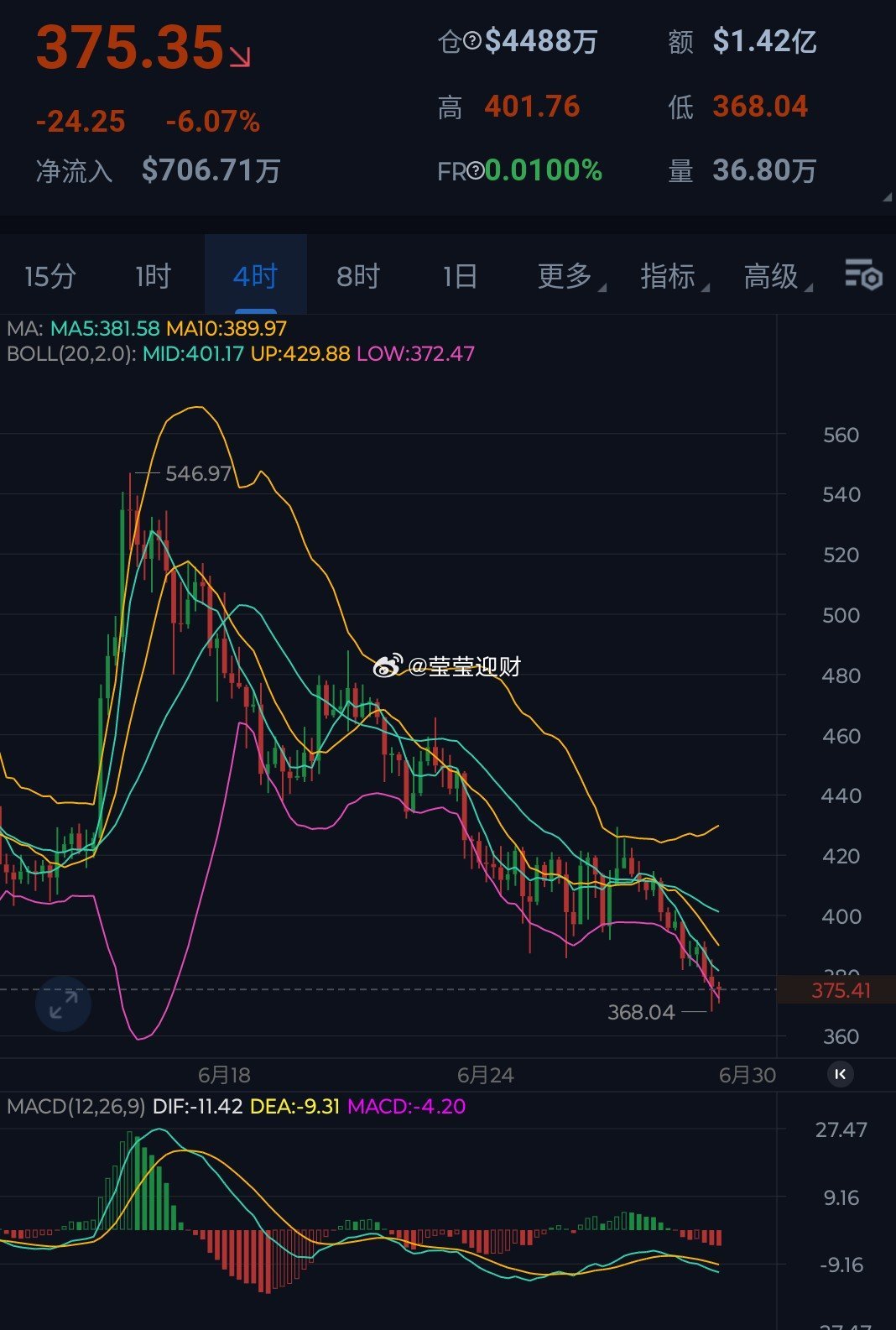Screen dimensions: 896x1330
Task: Jump to latest candle arrow button
Action: point(841,1074)
